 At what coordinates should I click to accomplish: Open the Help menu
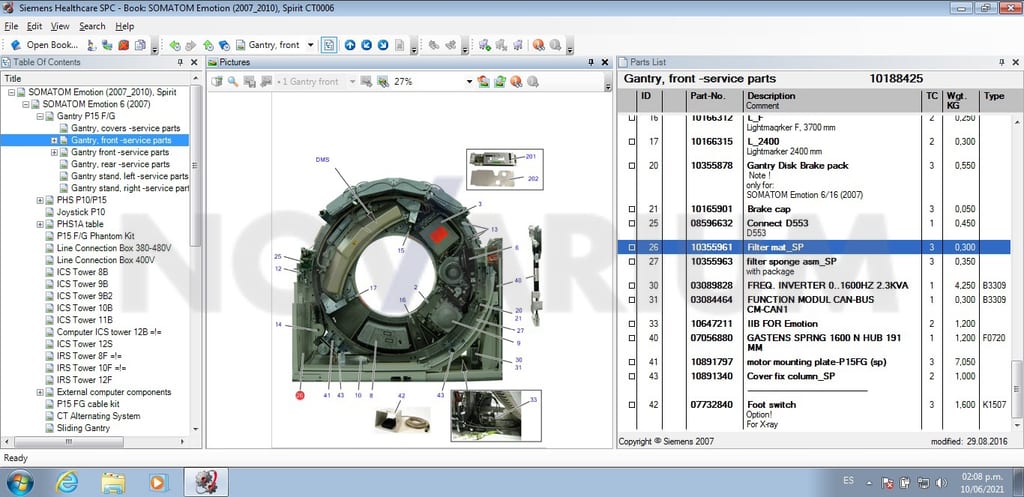(x=125, y=26)
